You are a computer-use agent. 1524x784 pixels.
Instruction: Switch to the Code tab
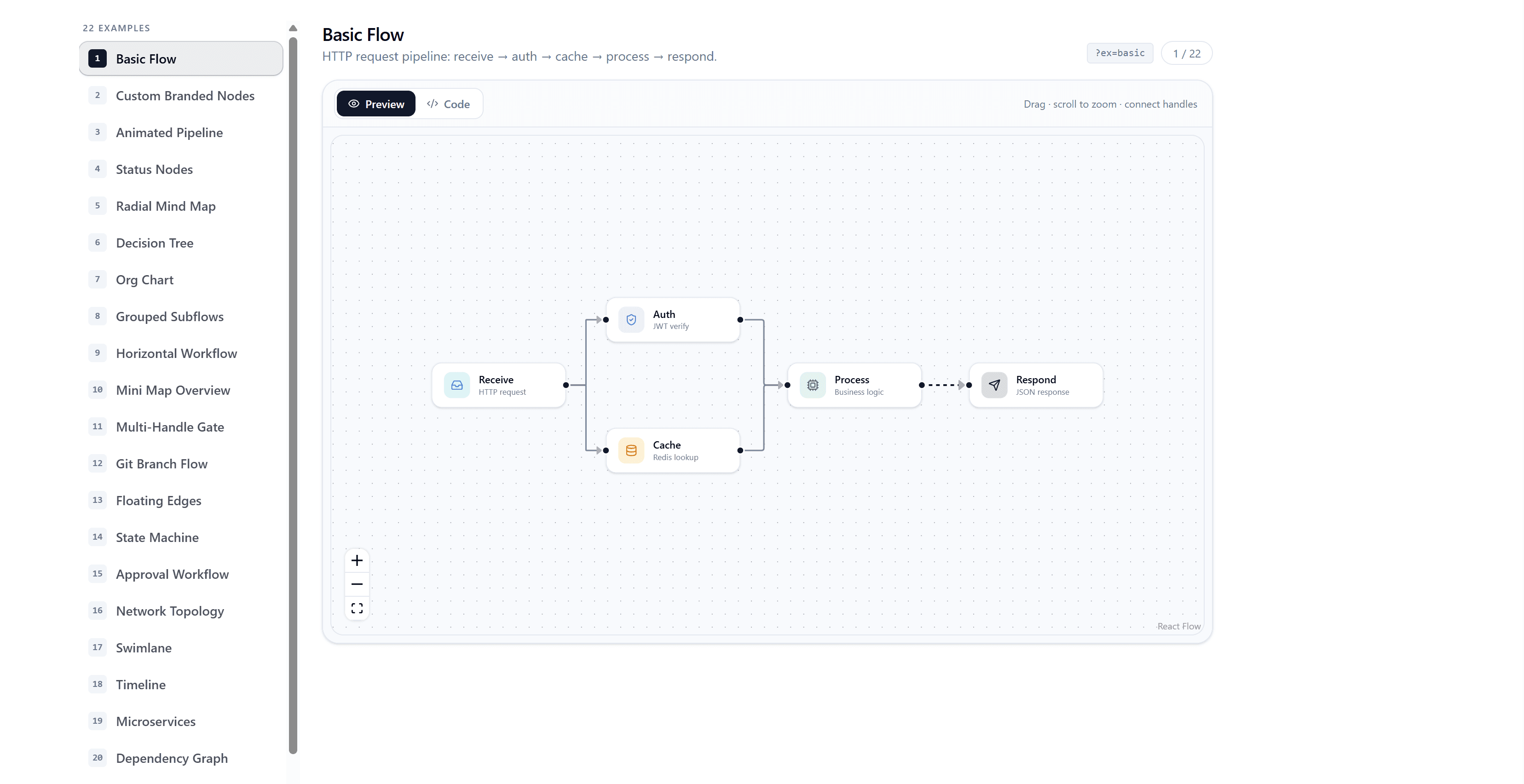click(x=449, y=104)
